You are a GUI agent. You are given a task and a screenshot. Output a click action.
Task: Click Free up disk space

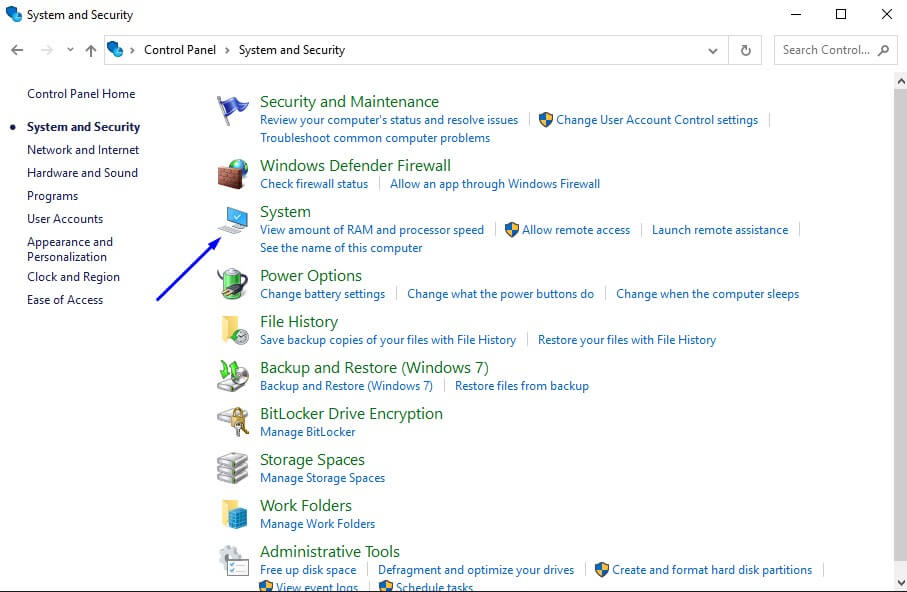(308, 570)
